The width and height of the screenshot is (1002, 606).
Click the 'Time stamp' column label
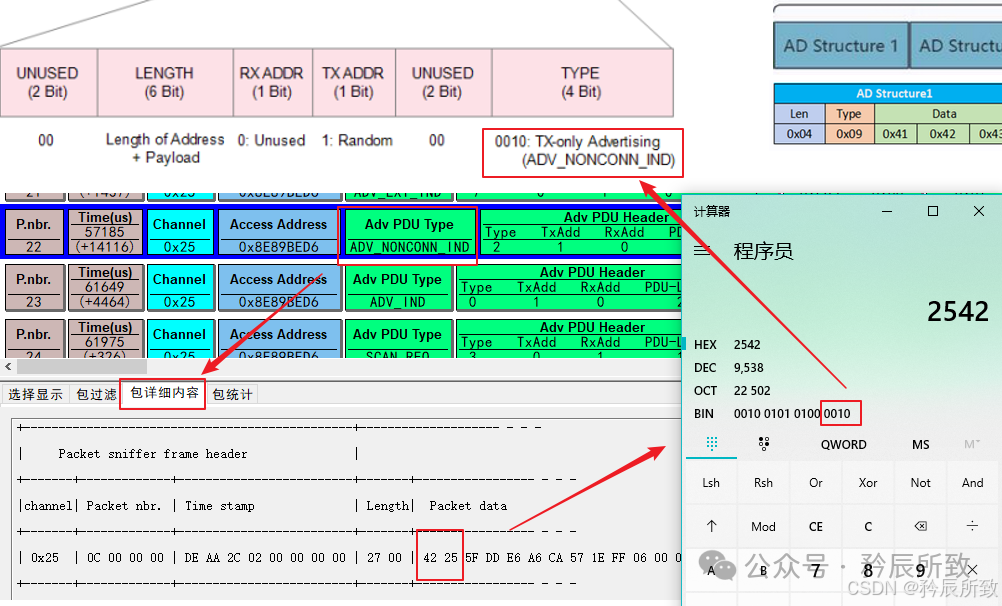click(220, 506)
